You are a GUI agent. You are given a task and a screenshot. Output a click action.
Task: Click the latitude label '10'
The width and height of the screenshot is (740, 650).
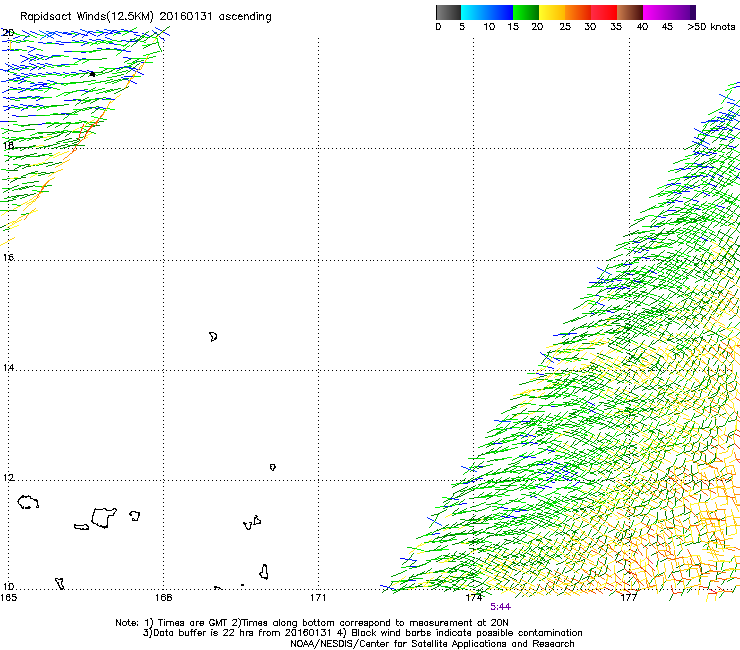[8, 587]
